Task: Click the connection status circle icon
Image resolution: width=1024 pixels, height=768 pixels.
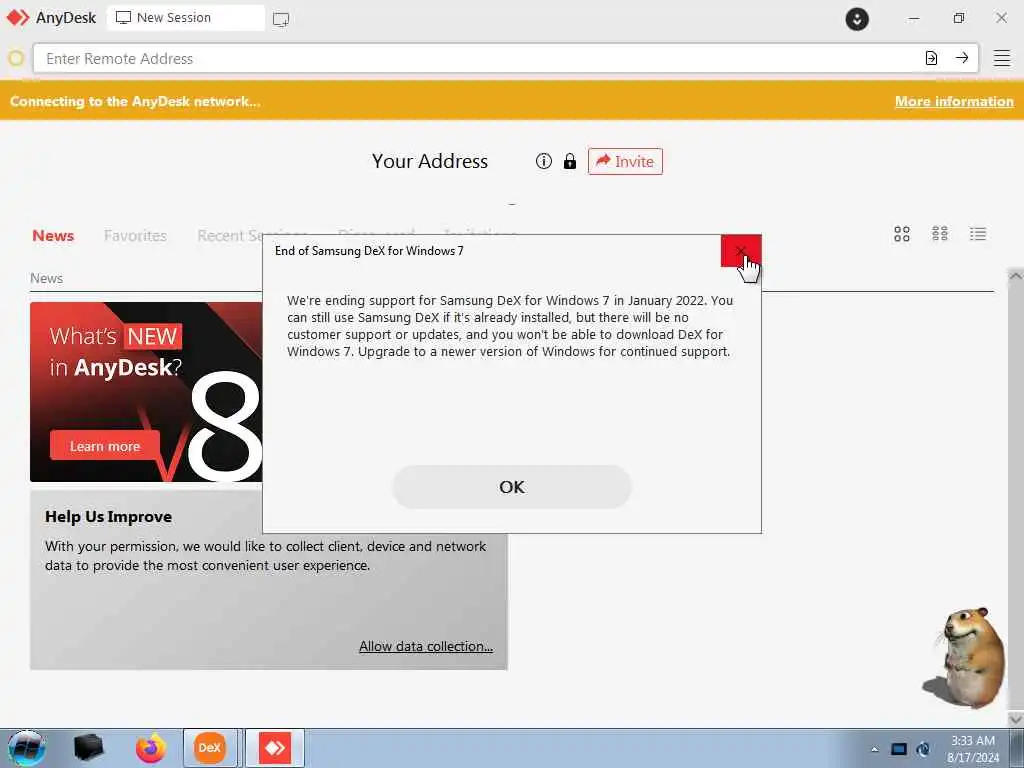Action: 16,59
